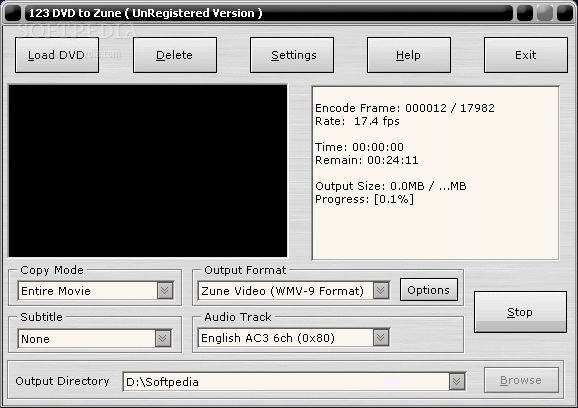
Task: Open Help
Action: click(x=409, y=55)
